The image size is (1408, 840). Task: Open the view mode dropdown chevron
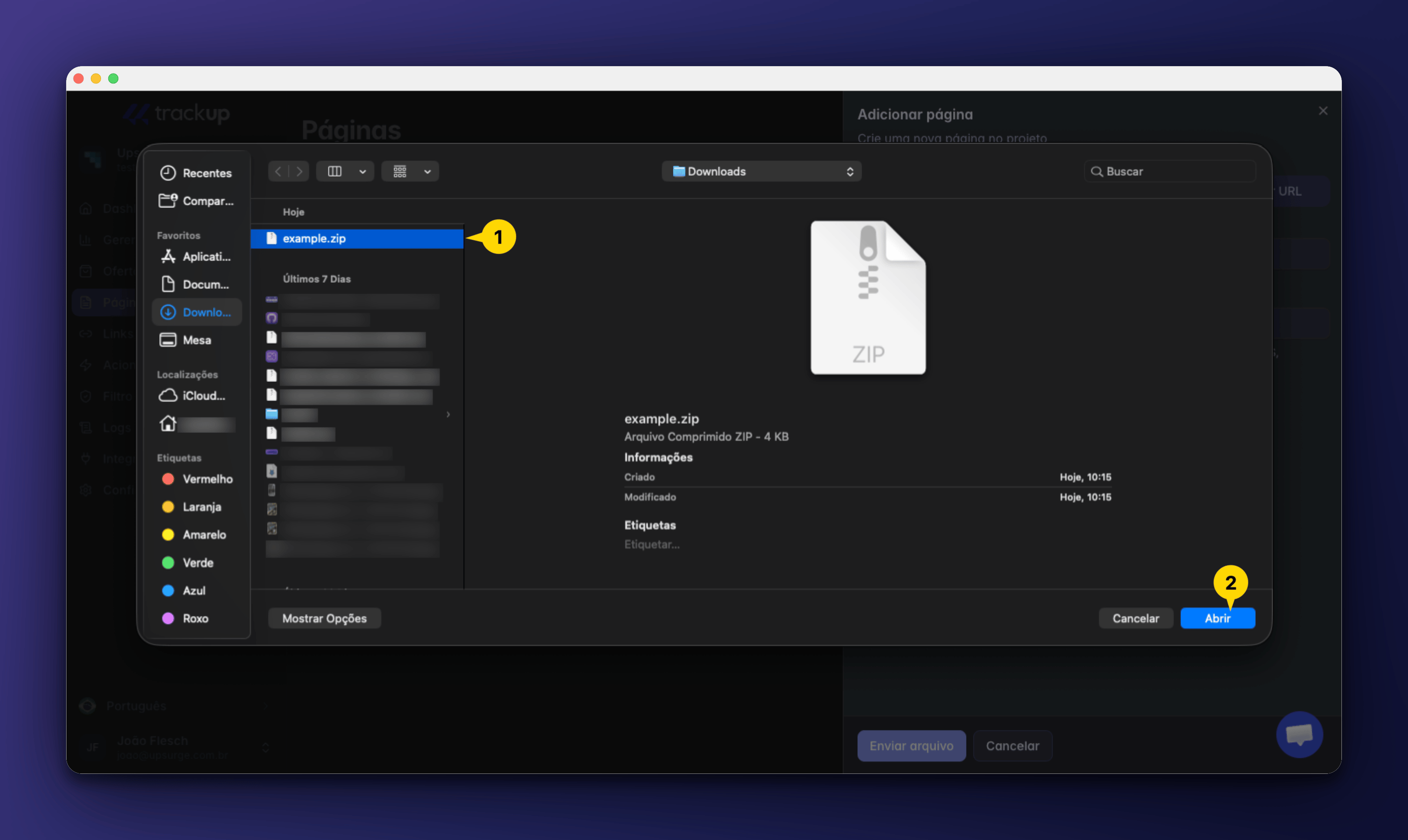point(362,171)
